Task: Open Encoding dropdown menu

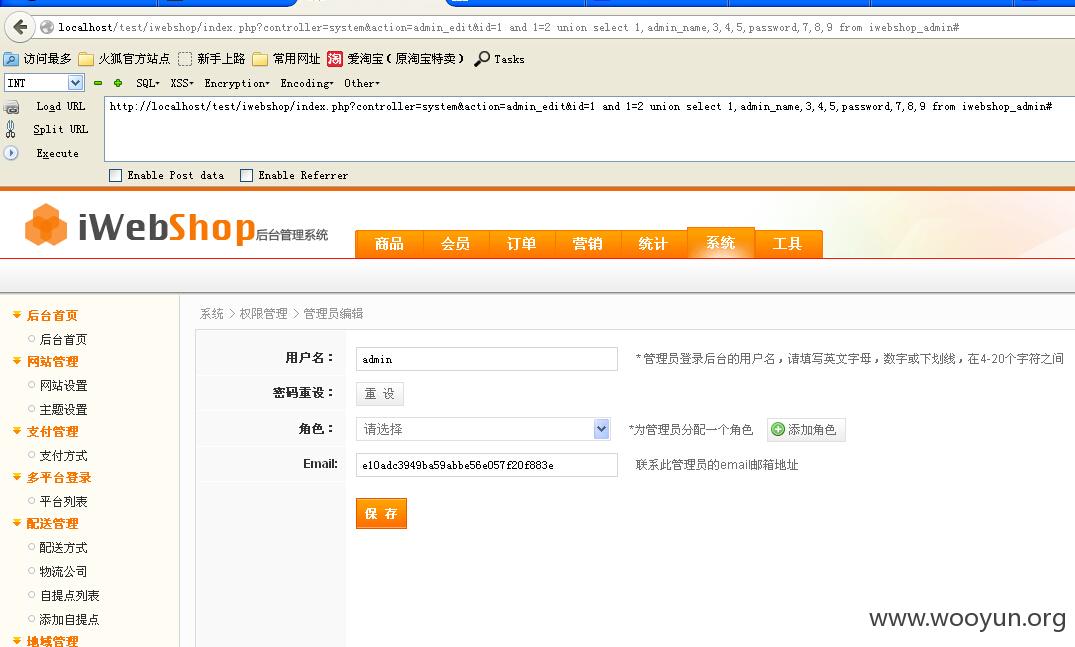Action: point(306,83)
